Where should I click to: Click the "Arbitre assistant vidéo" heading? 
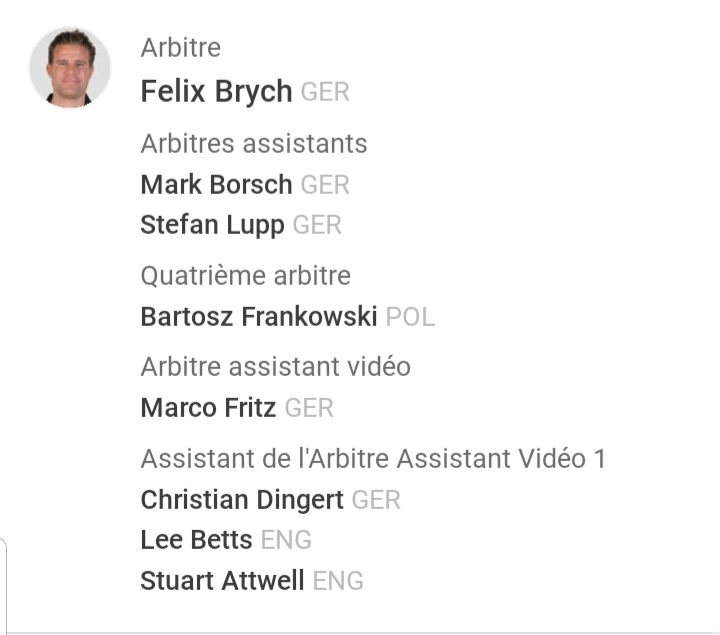coord(275,366)
